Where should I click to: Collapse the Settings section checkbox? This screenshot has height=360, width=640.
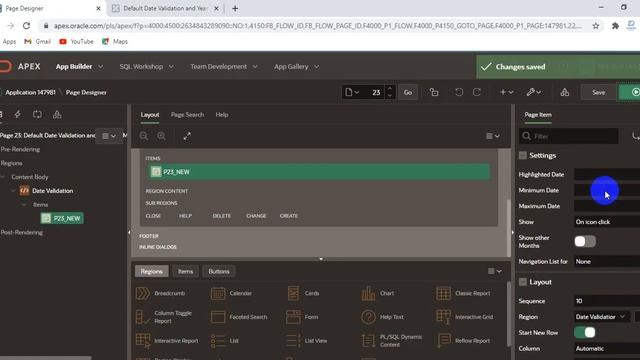coord(522,156)
